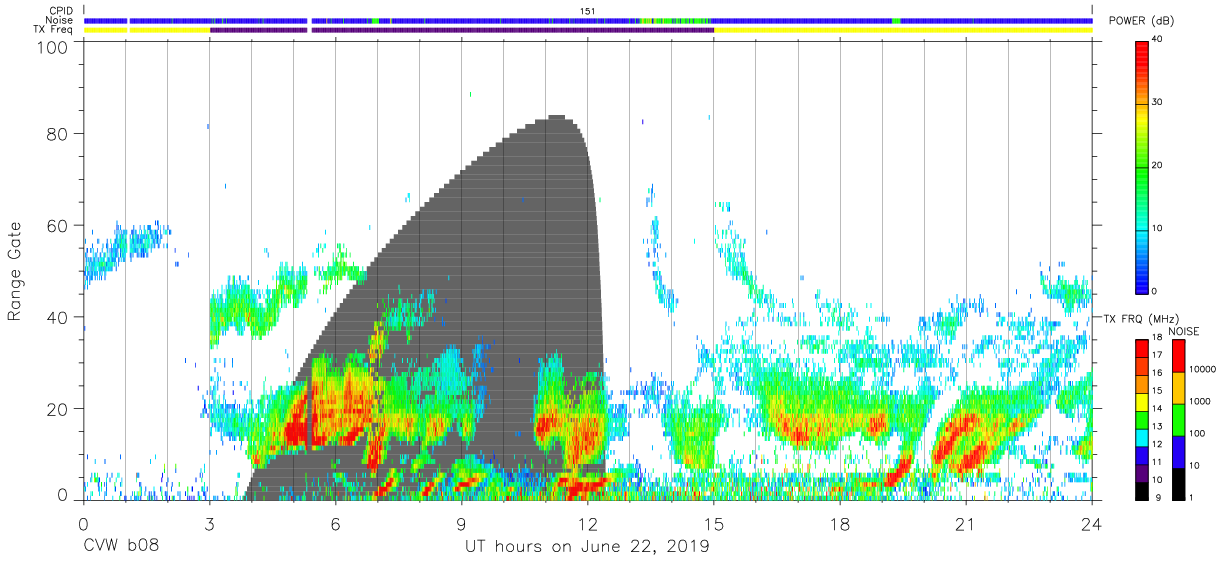Click the 21 hour tick on UT axis
Viewport: 1228px width, 567px height.
click(966, 523)
